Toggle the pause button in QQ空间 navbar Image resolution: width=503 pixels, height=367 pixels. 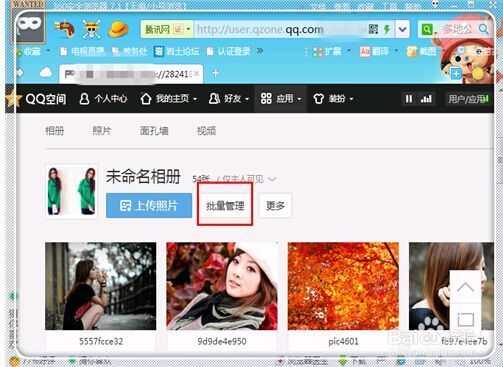coord(409,99)
